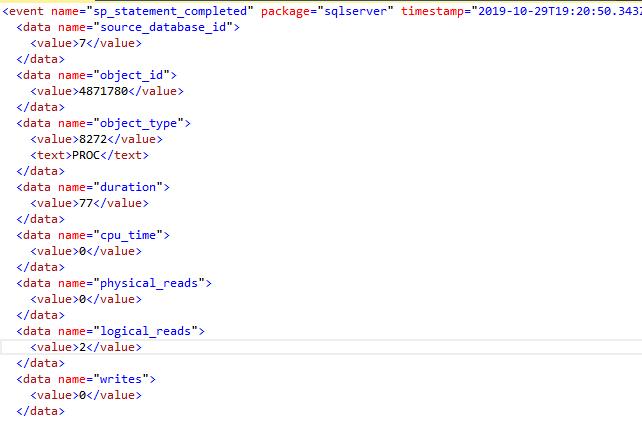Click the cpu_time data tag
The height and width of the screenshot is (422, 642).
94,235
